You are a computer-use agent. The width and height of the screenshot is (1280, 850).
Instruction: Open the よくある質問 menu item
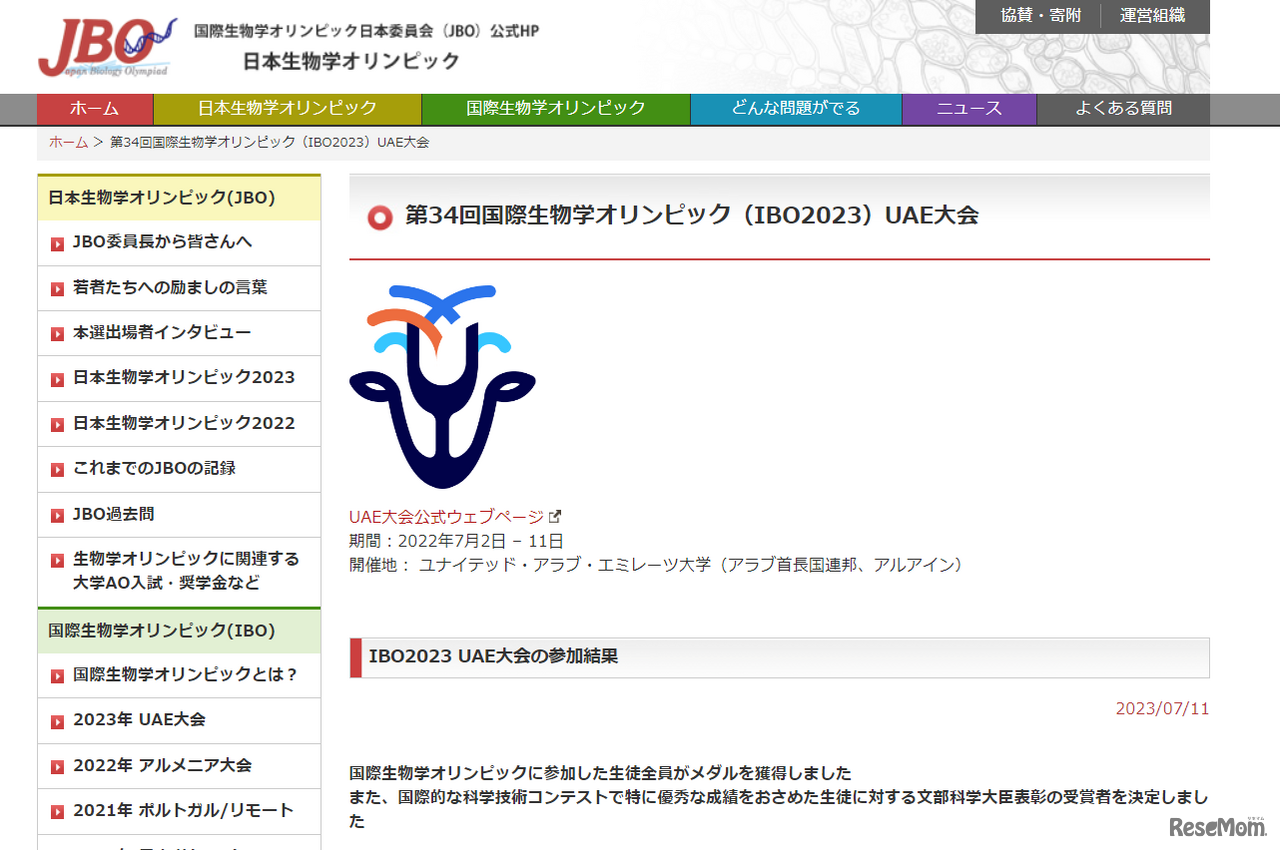(1124, 109)
